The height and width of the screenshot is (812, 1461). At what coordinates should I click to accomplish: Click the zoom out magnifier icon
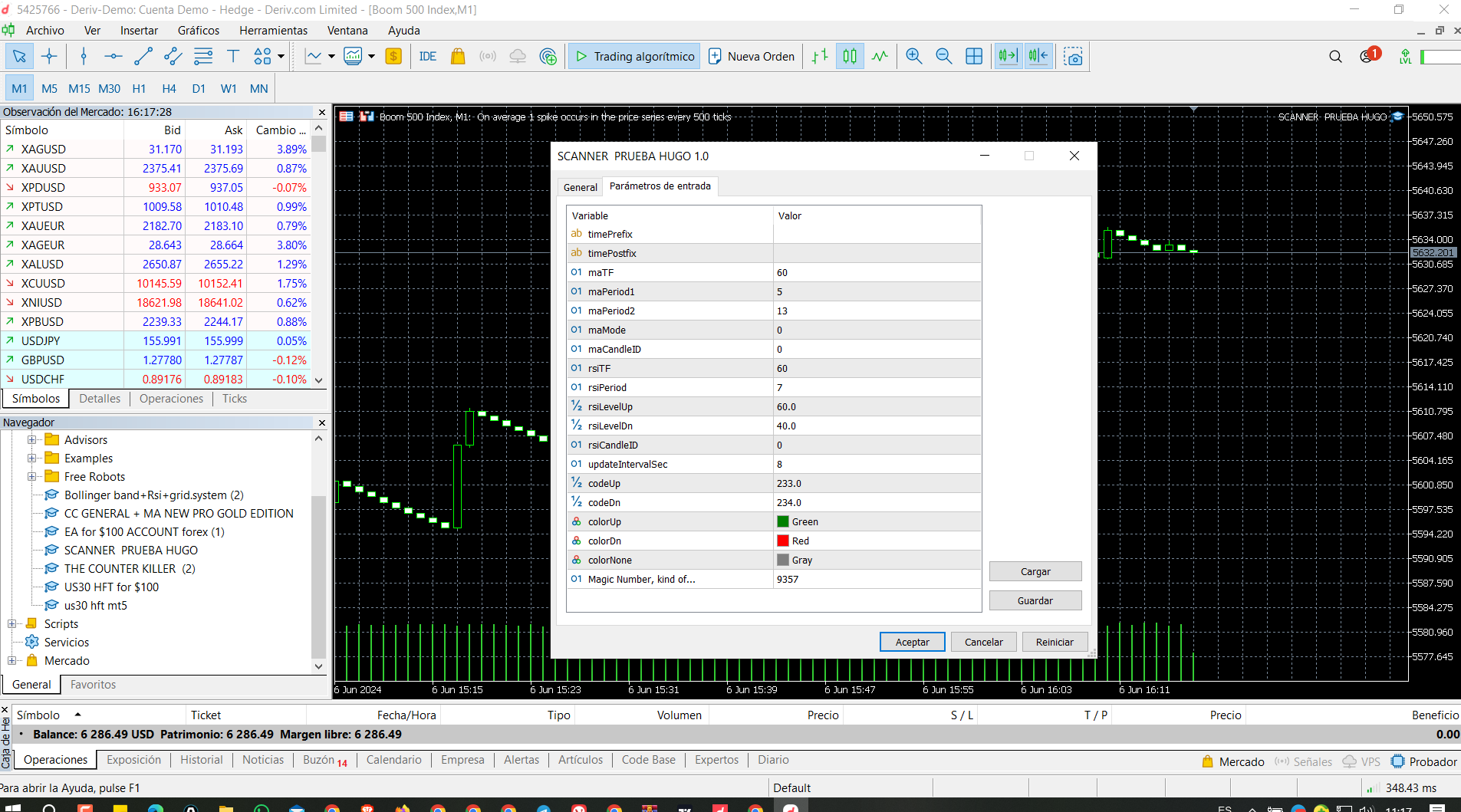pos(943,56)
